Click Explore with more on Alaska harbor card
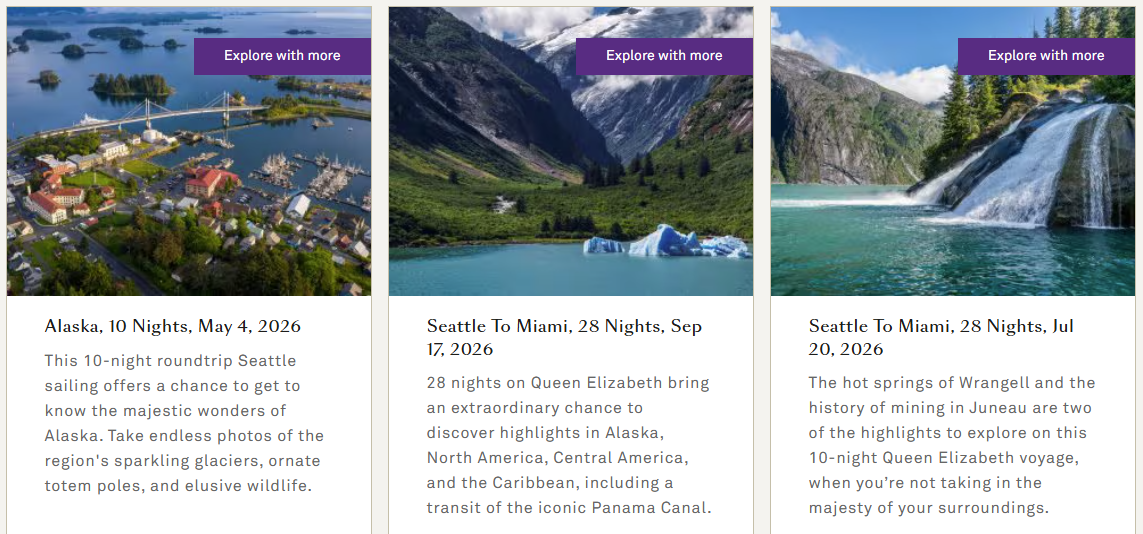The width and height of the screenshot is (1143, 534). click(x=282, y=56)
